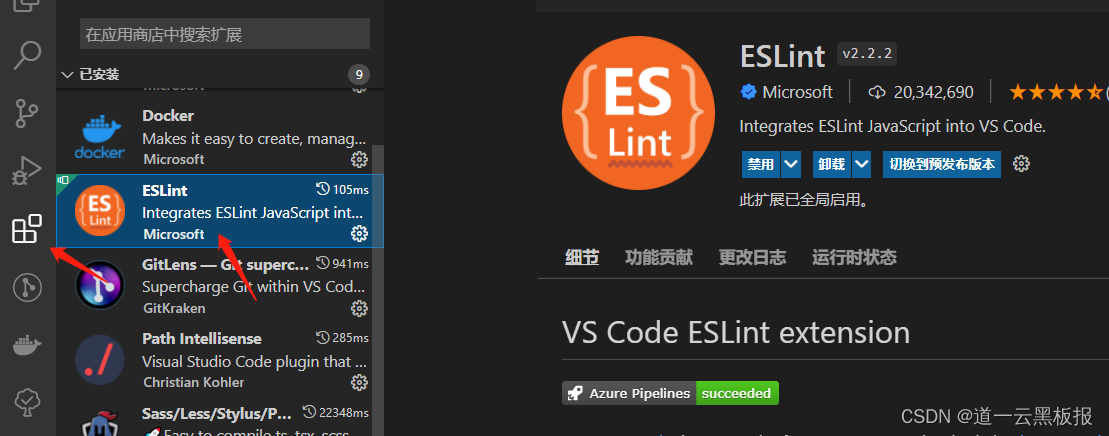Click the GitLens extension logo
Screen dimensions: 1109x436
pos(100,285)
